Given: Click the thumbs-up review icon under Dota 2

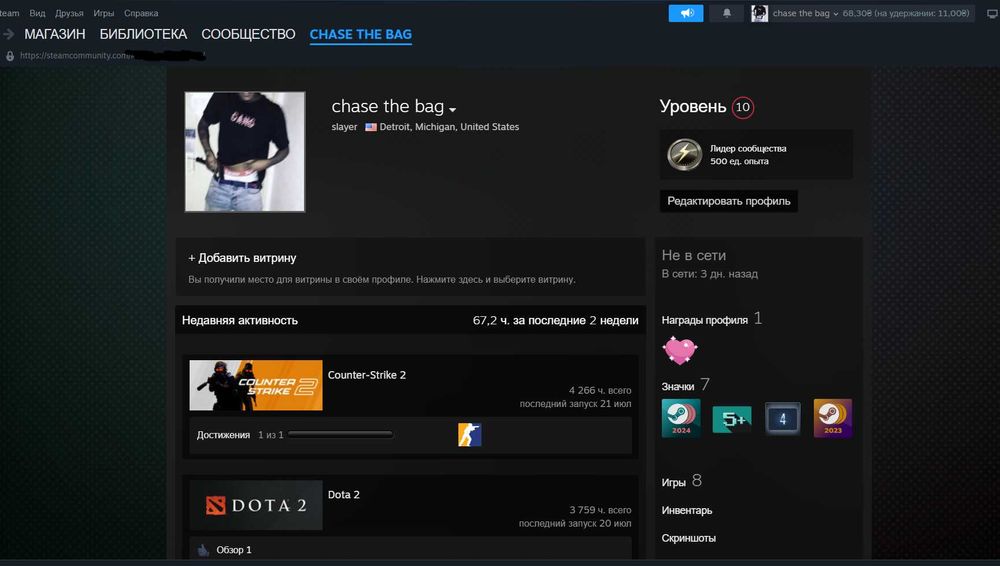Looking at the screenshot, I should tap(203, 549).
